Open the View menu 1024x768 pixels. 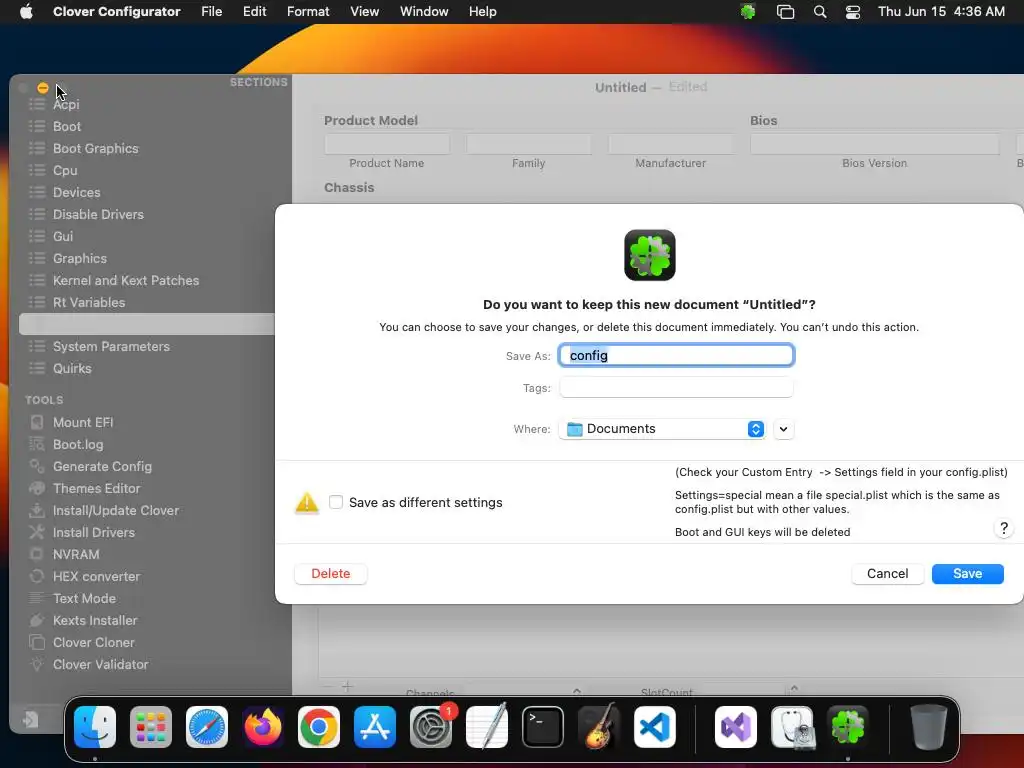pyautogui.click(x=364, y=12)
